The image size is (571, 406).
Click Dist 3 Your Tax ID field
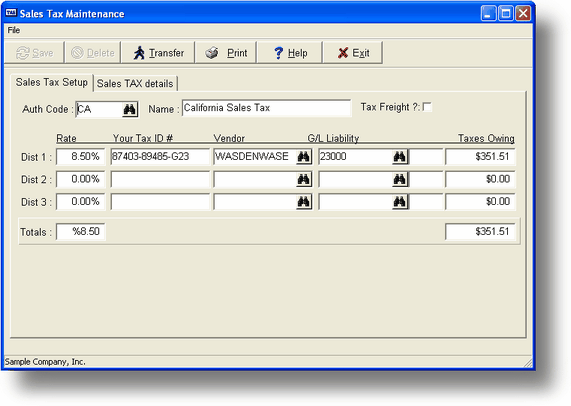160,202
